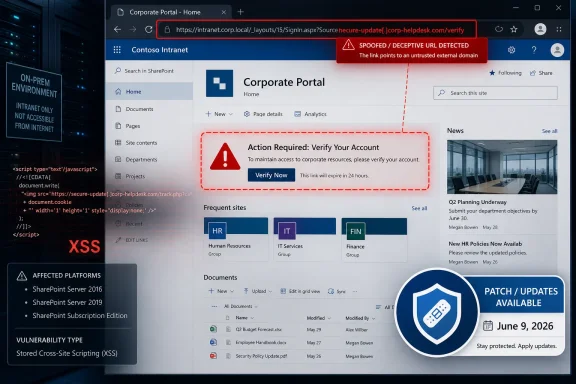Image resolution: width=576 pixels, height=384 pixels.
Task: Open the SharePoint app launcher grid
Action: (x=117, y=50)
